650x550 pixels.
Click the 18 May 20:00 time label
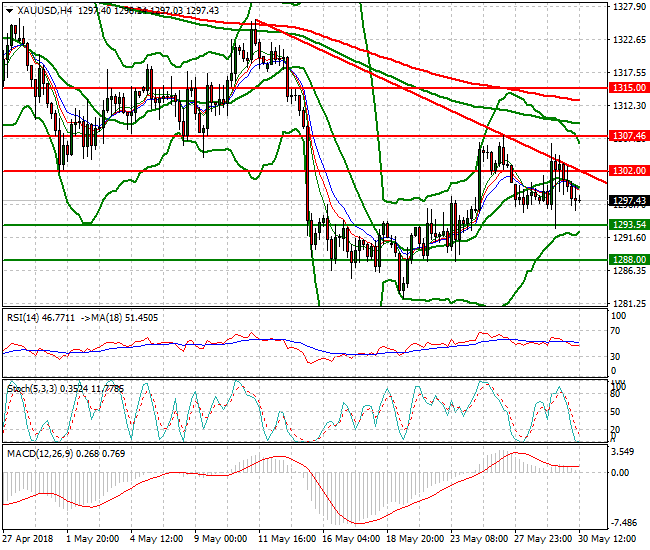pyautogui.click(x=415, y=539)
